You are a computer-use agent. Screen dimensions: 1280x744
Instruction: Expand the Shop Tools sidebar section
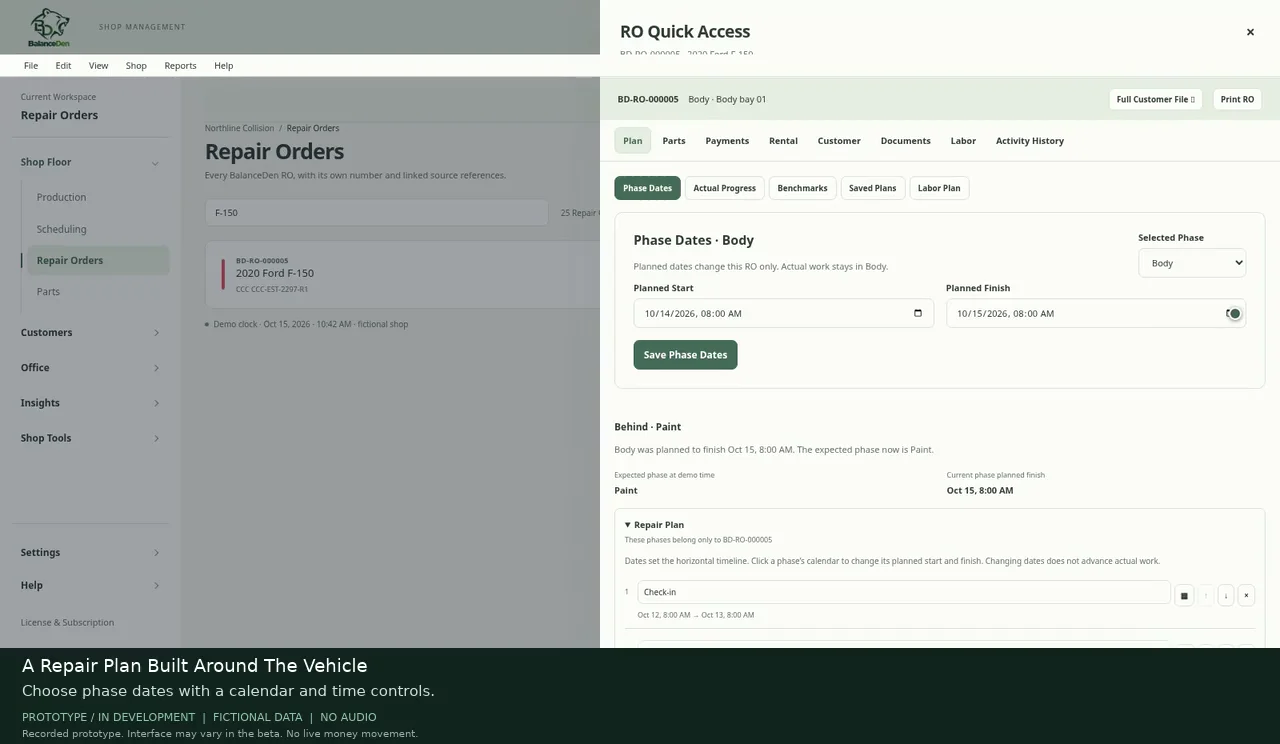156,438
